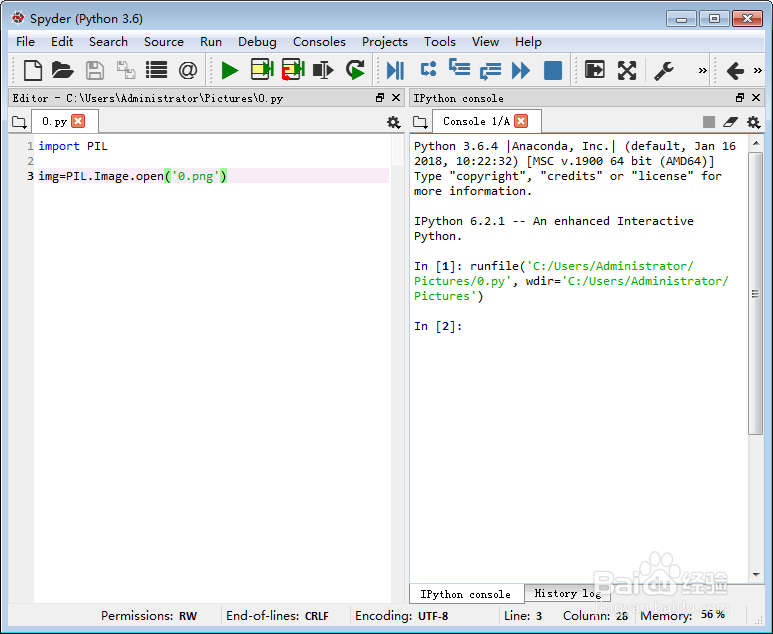Click console scrollbar down arrow
This screenshot has height=634, width=773.
pyautogui.click(x=756, y=574)
